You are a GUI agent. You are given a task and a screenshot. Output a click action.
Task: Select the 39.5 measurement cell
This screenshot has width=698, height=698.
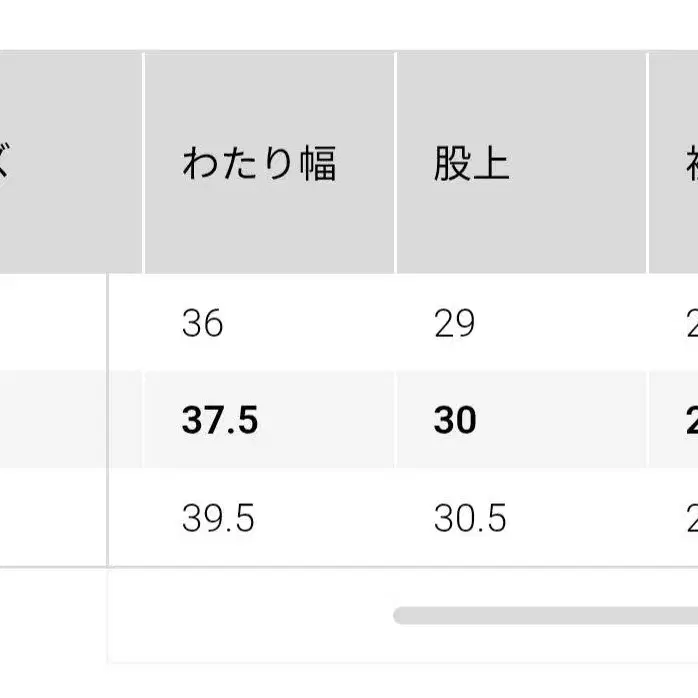pyautogui.click(x=218, y=518)
